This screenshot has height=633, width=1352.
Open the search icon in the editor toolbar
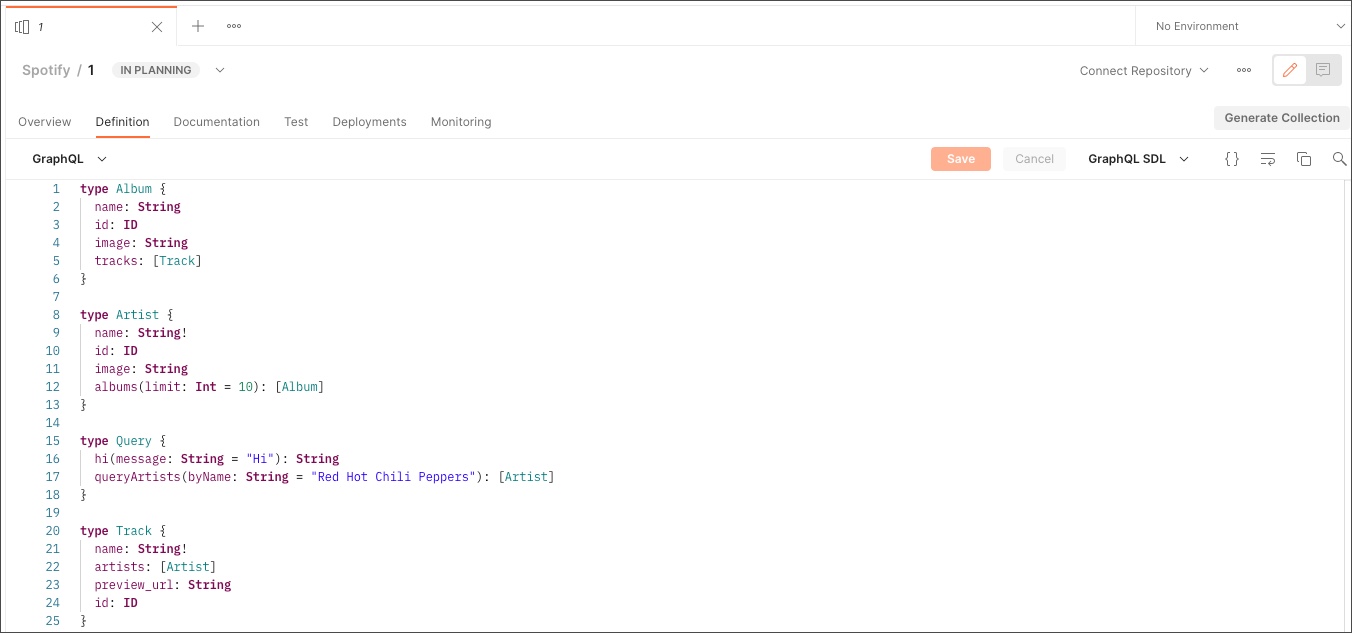point(1340,158)
